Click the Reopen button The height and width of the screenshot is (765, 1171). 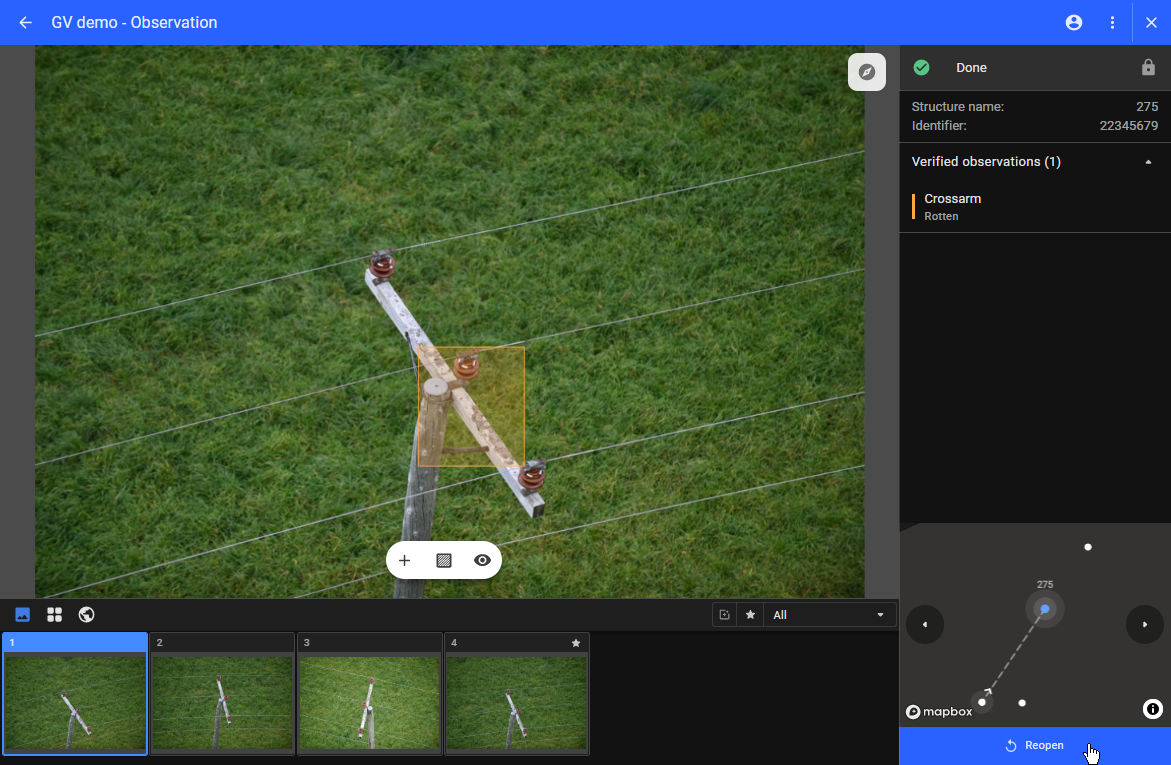[x=1034, y=745]
